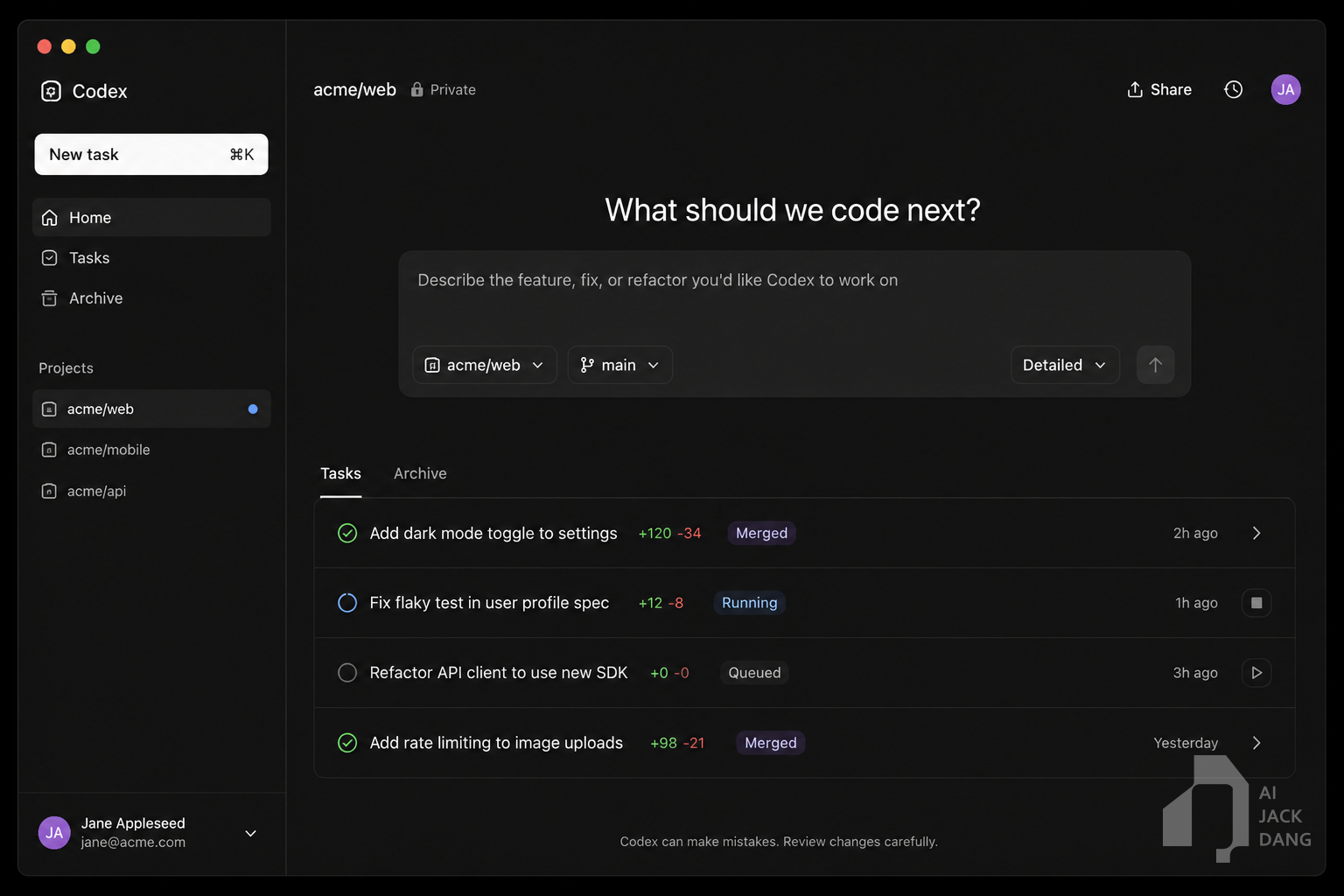The width and height of the screenshot is (1344, 896).
Task: Open 'Refactor API client to use new SDK'
Action: [499, 673]
